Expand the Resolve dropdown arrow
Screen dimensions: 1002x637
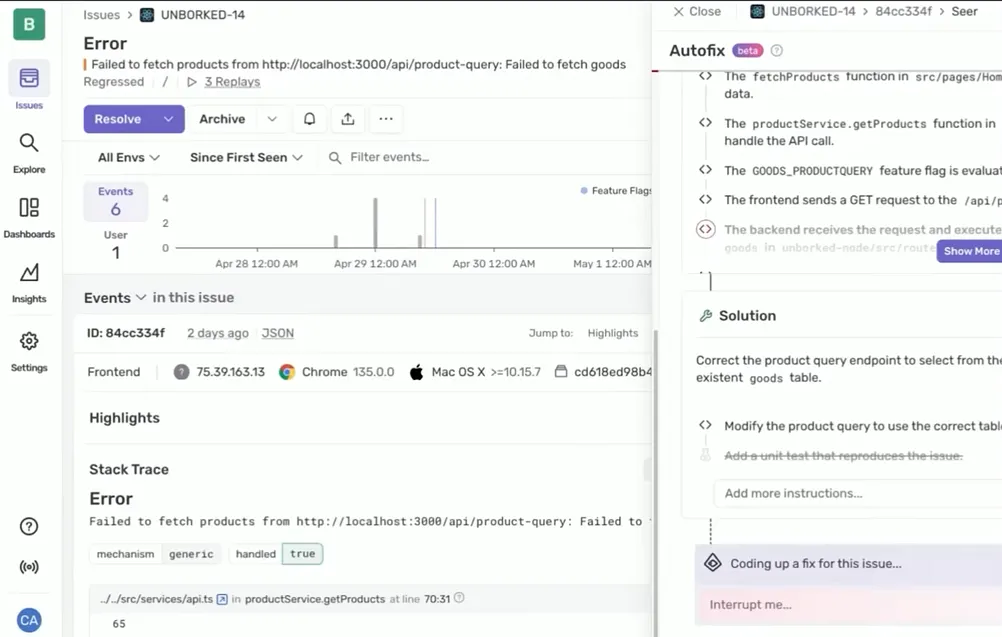pos(169,119)
